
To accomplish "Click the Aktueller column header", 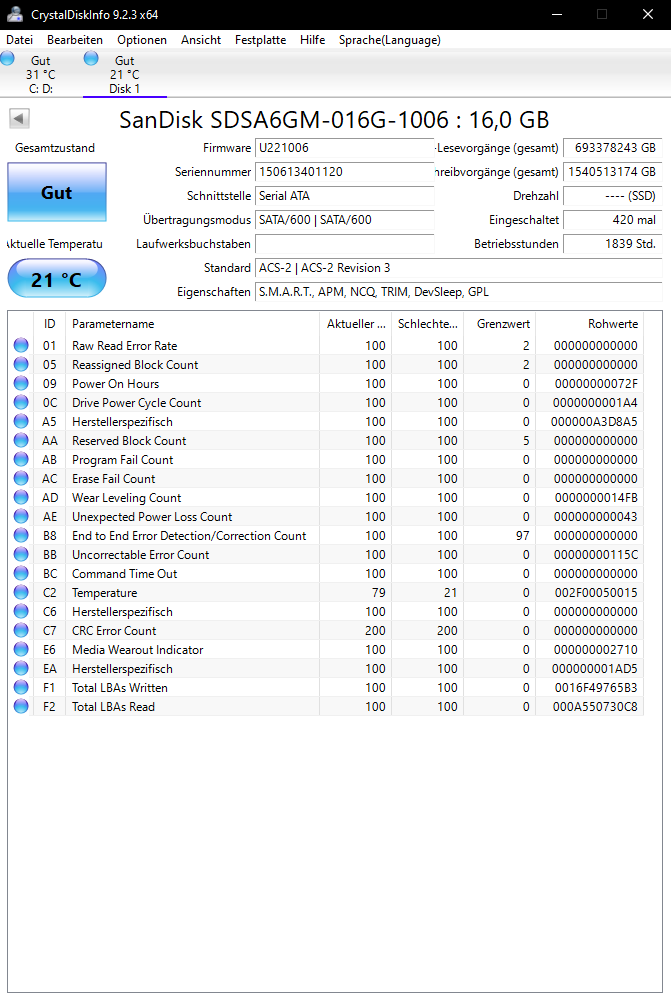I will (x=356, y=324).
